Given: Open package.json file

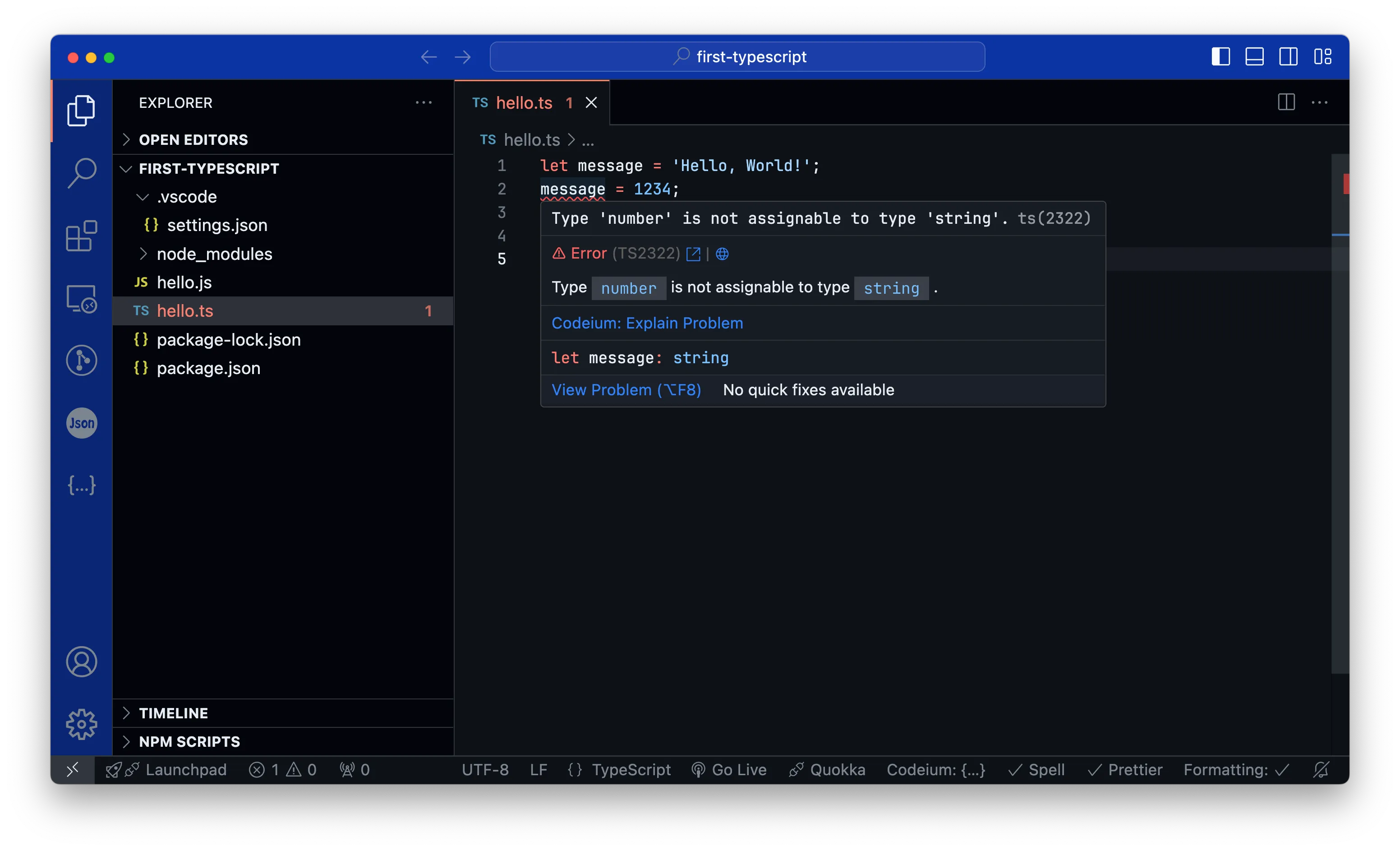Looking at the screenshot, I should (283, 368).
